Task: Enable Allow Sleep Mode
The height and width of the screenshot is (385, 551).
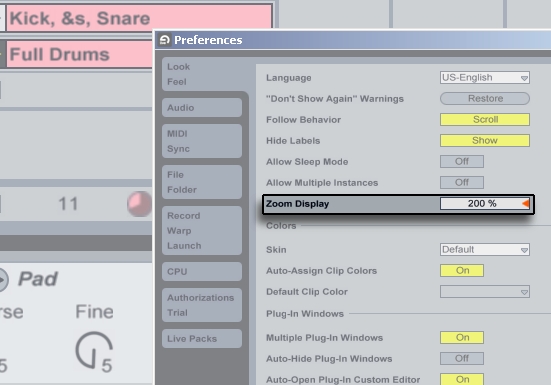Action: coord(462,162)
